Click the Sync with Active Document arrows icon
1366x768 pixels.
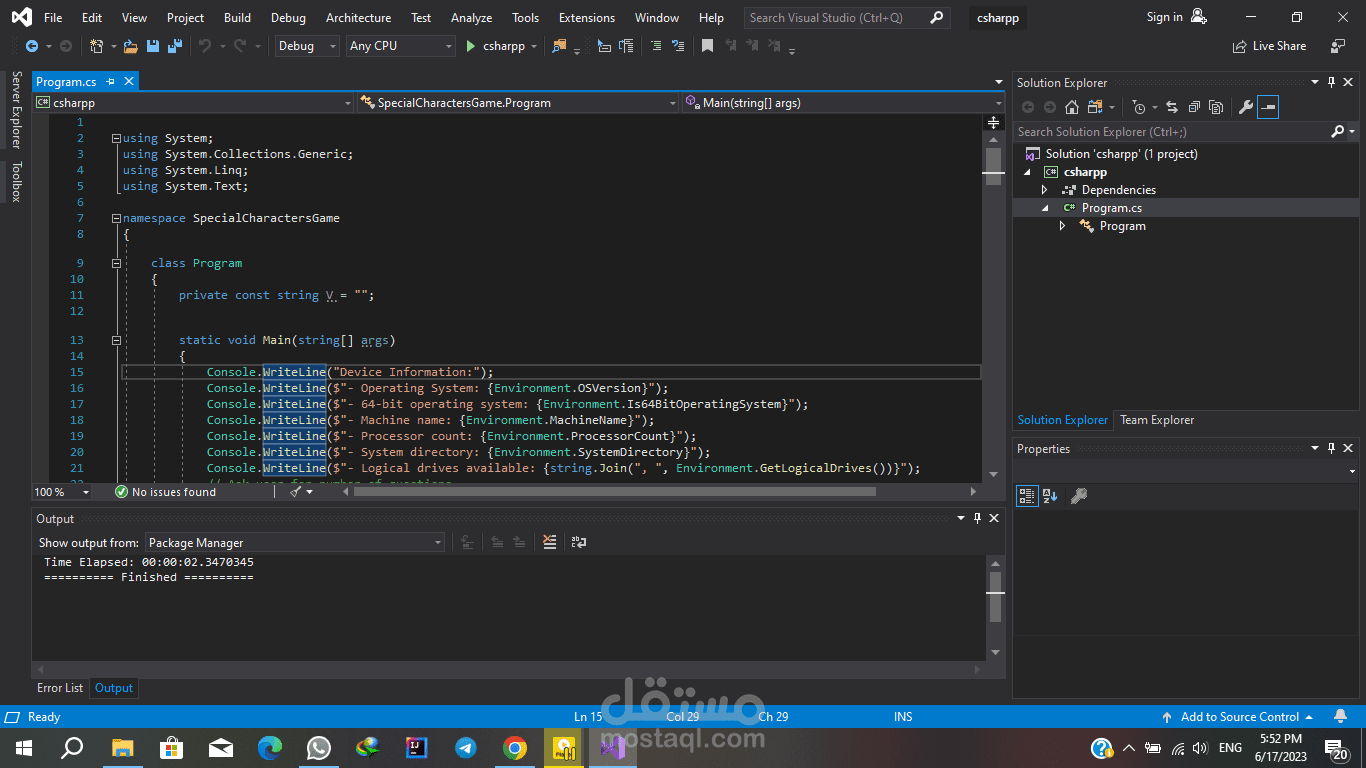pyautogui.click(x=1172, y=107)
